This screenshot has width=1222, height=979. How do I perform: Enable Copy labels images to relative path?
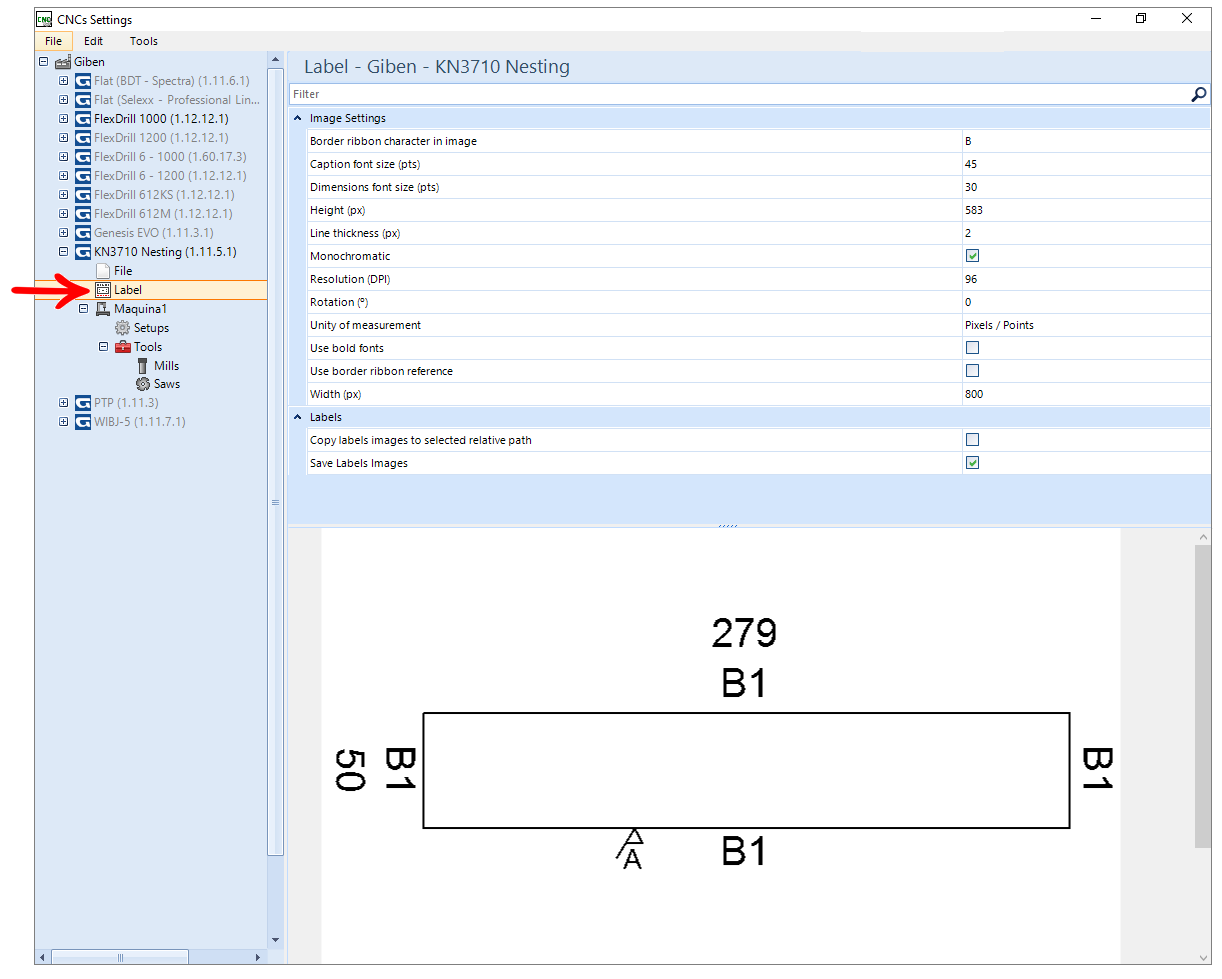point(972,440)
